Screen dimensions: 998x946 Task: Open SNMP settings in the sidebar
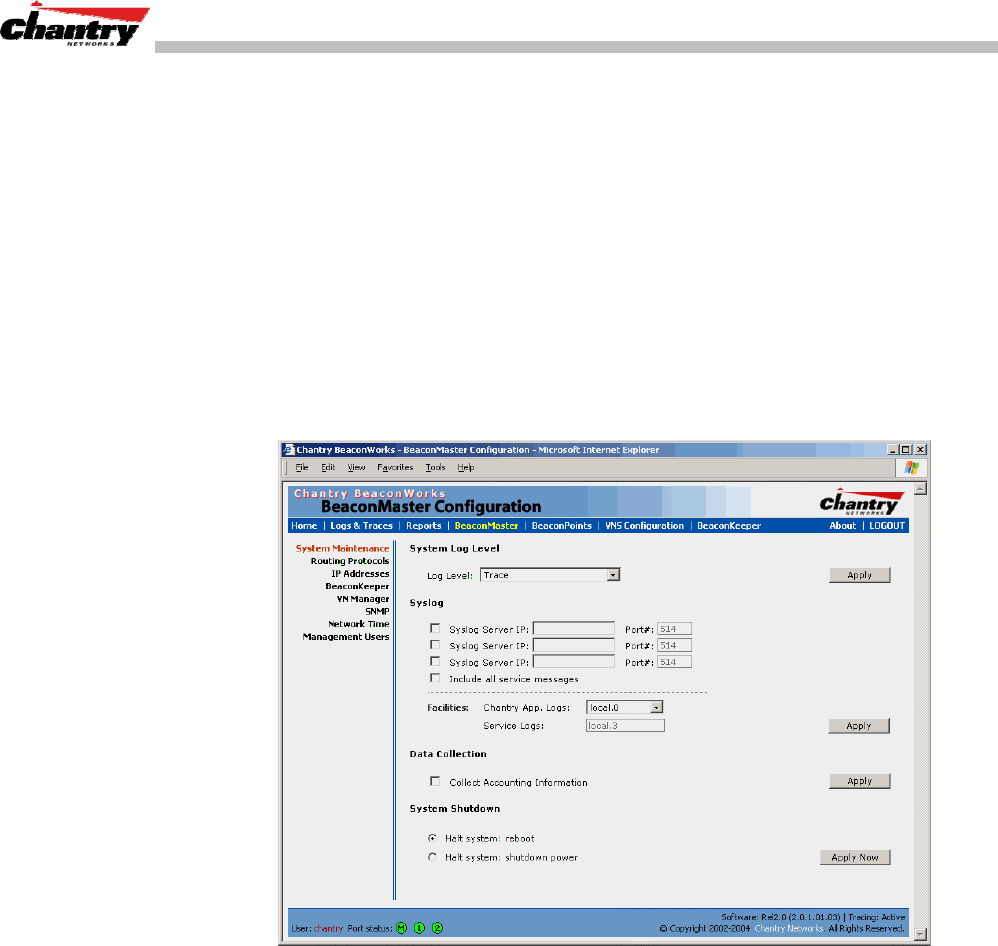(377, 611)
